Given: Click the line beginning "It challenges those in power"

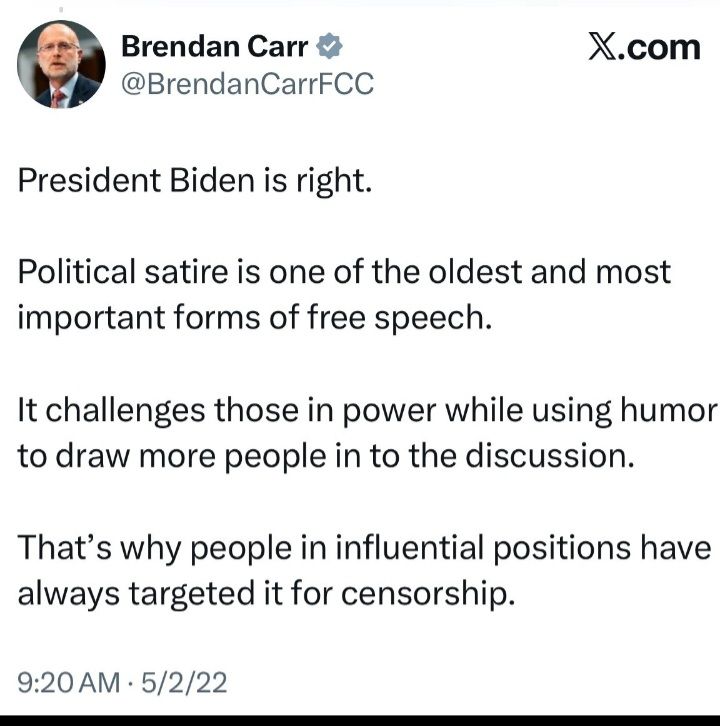Looking at the screenshot, I should (x=367, y=411).
